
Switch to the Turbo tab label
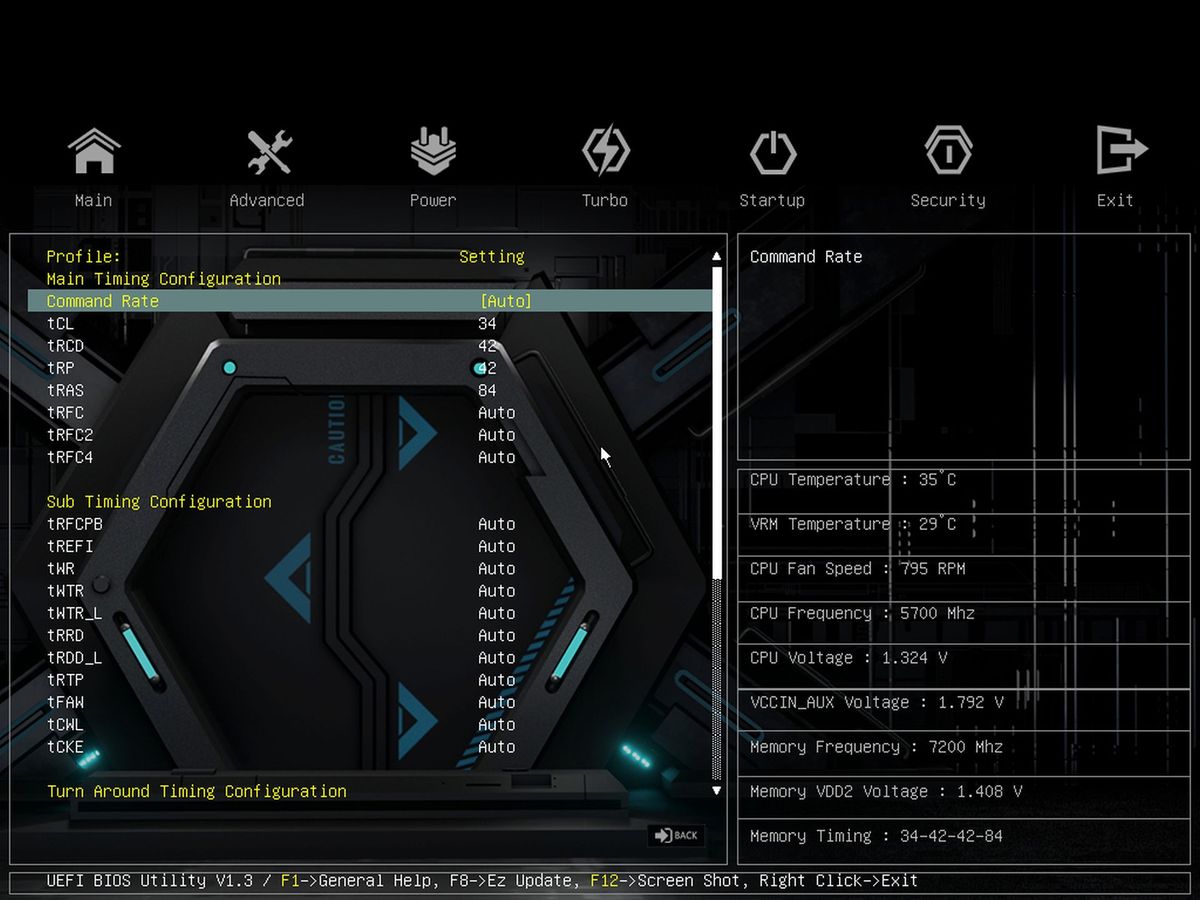coord(605,200)
